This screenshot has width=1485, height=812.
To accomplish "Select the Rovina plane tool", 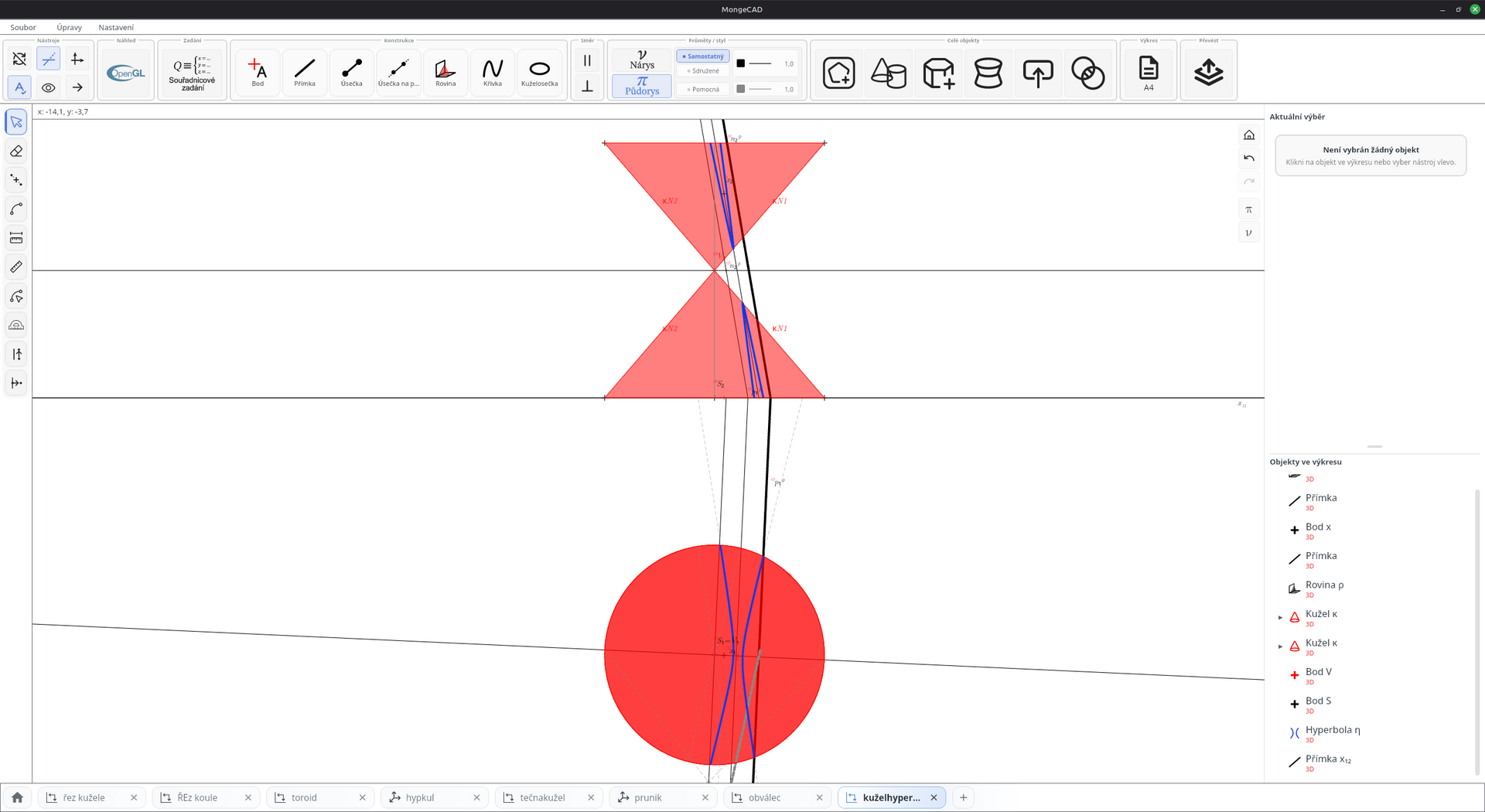I will (x=445, y=72).
